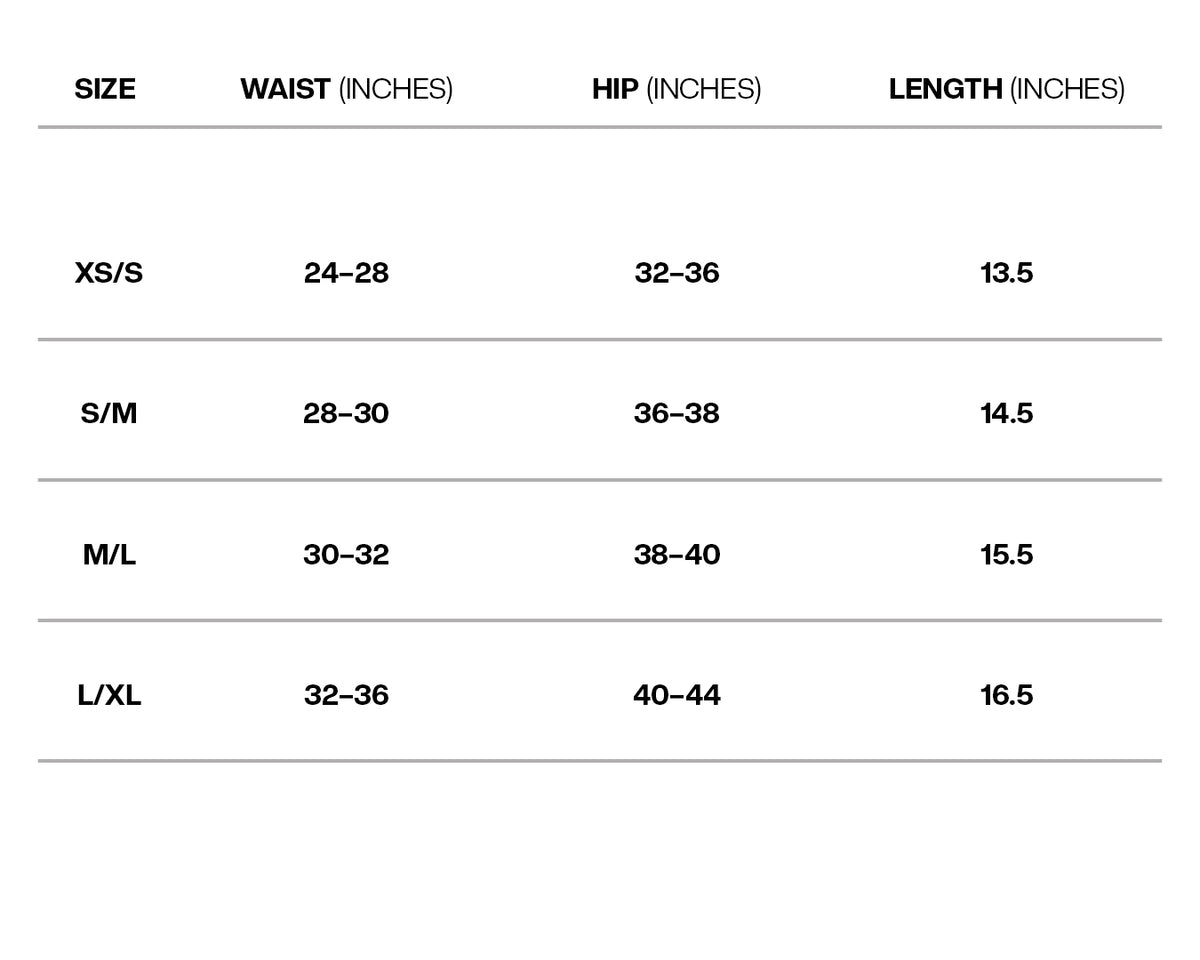Click the XS/S size label
1200x960 pixels.
coord(109,273)
